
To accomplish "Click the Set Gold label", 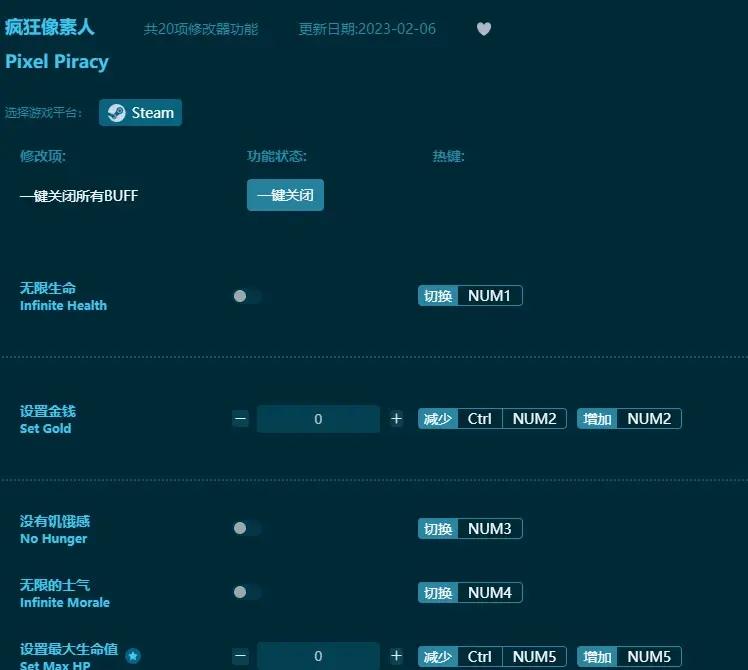I will 45,429.
